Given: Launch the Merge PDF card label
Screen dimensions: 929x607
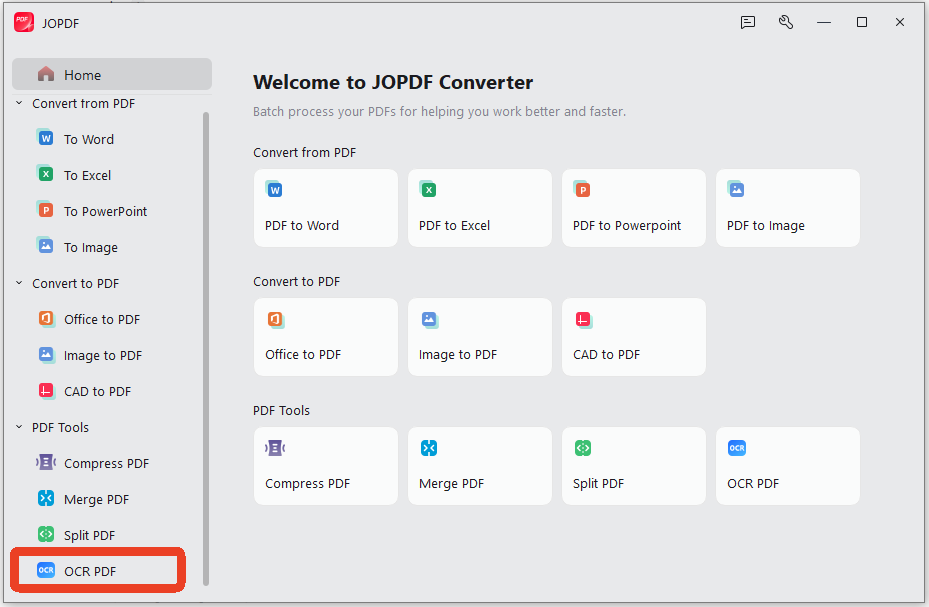Looking at the screenshot, I should point(451,484).
